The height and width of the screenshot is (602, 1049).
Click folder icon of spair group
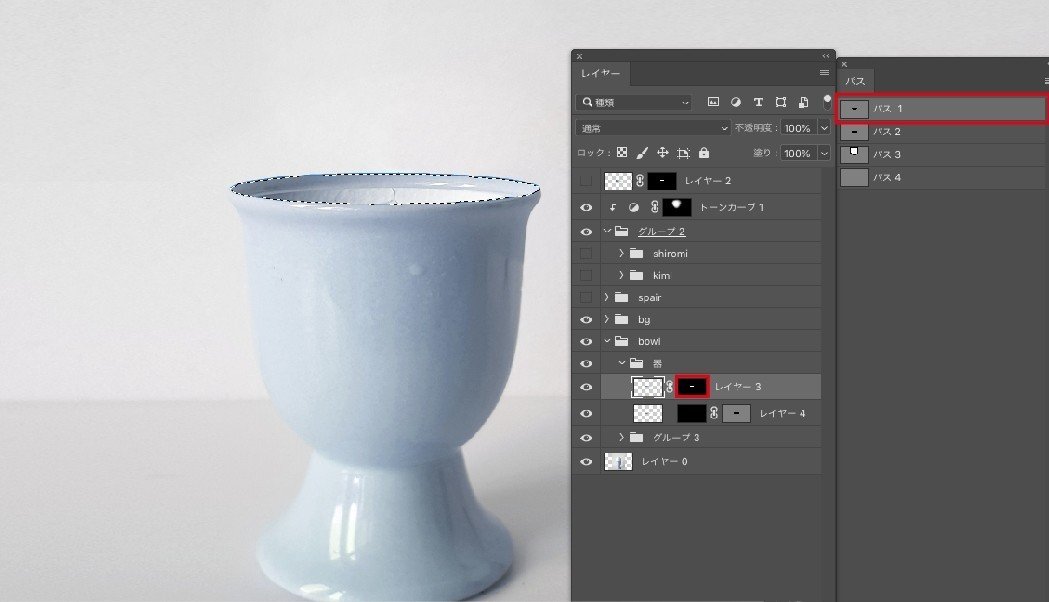(622, 297)
